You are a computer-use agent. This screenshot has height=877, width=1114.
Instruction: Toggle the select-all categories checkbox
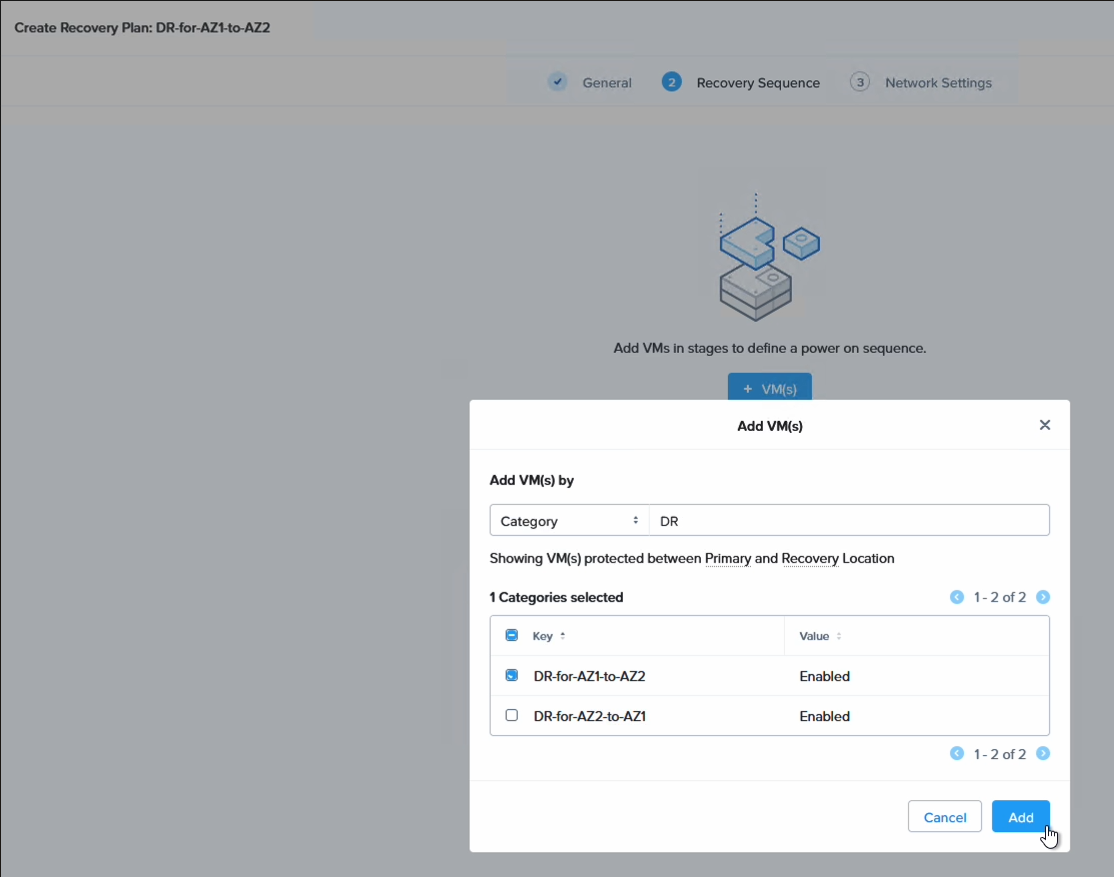[512, 635]
